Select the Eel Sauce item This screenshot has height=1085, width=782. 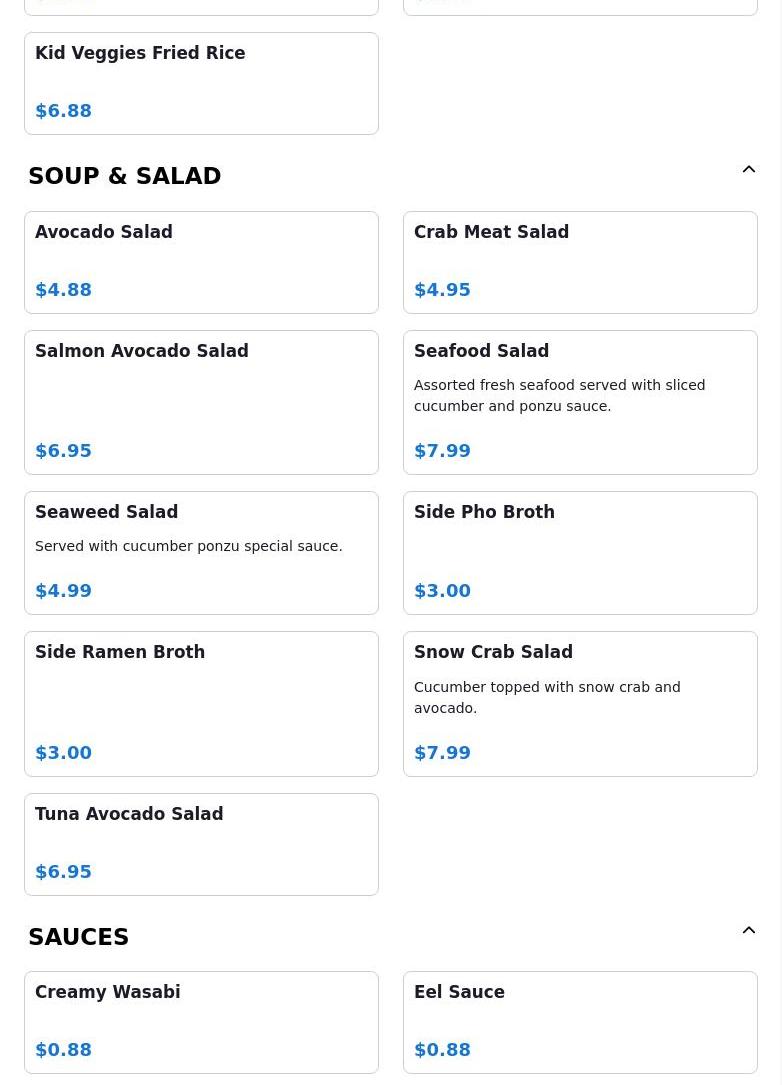[x=580, y=1022]
